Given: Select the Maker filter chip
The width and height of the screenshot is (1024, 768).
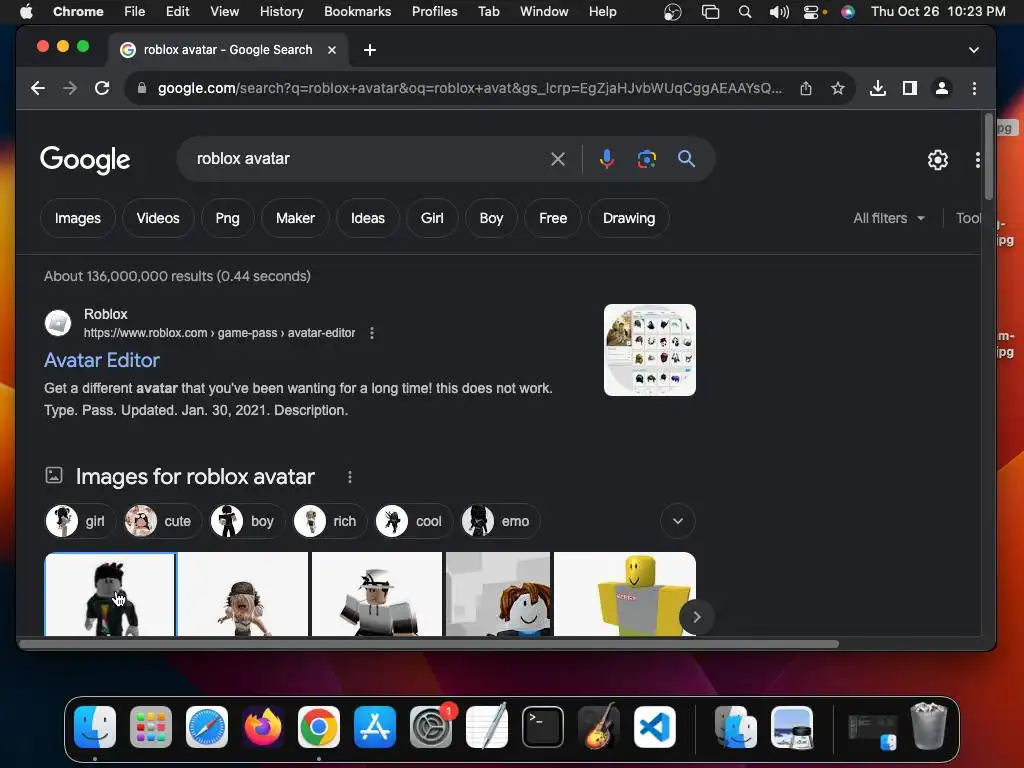Looking at the screenshot, I should click(x=295, y=218).
